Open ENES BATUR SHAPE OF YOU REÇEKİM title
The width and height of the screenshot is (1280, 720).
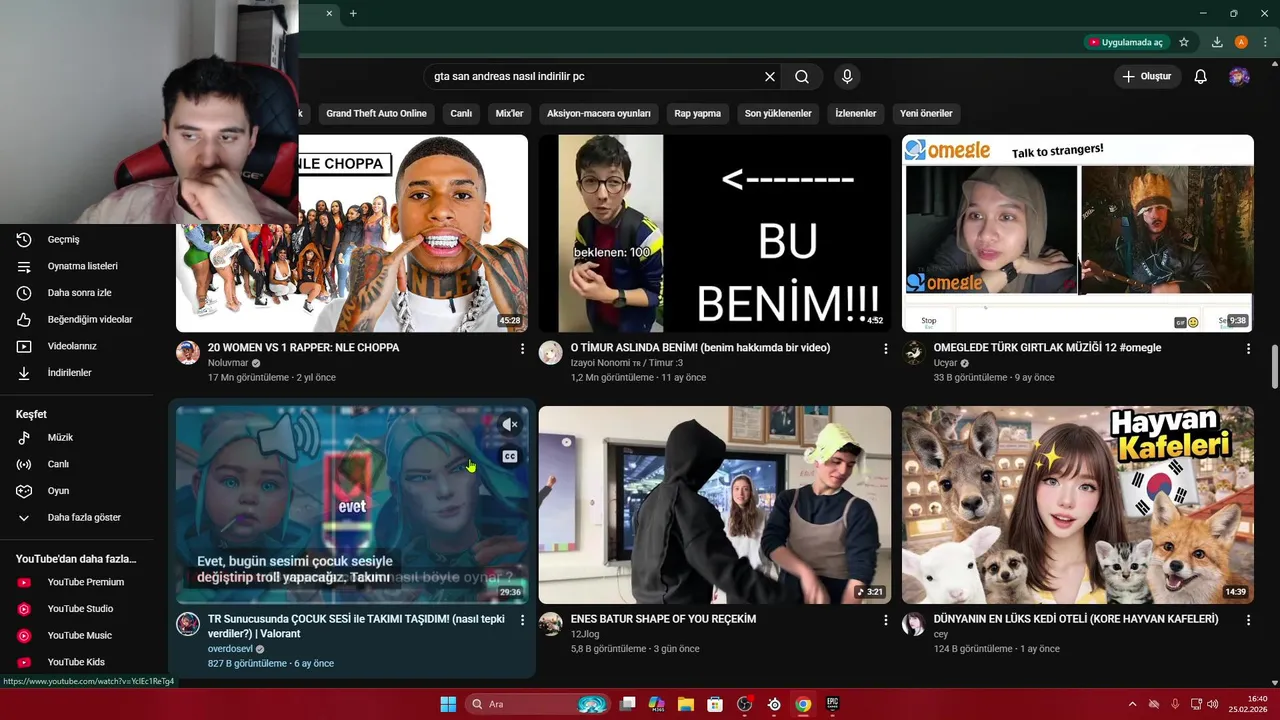tap(663, 619)
